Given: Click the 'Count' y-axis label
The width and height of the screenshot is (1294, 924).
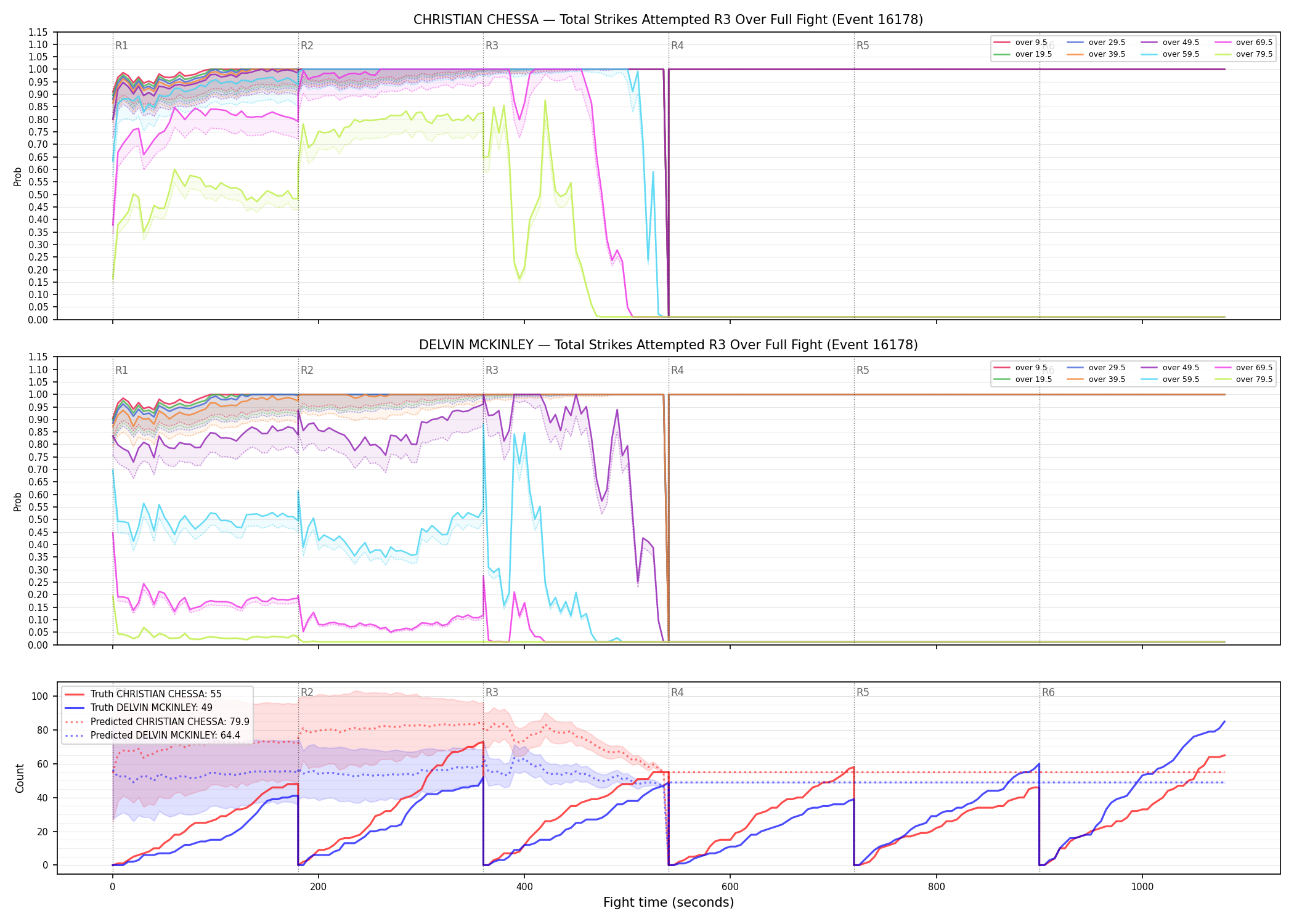Looking at the screenshot, I should point(20,778).
